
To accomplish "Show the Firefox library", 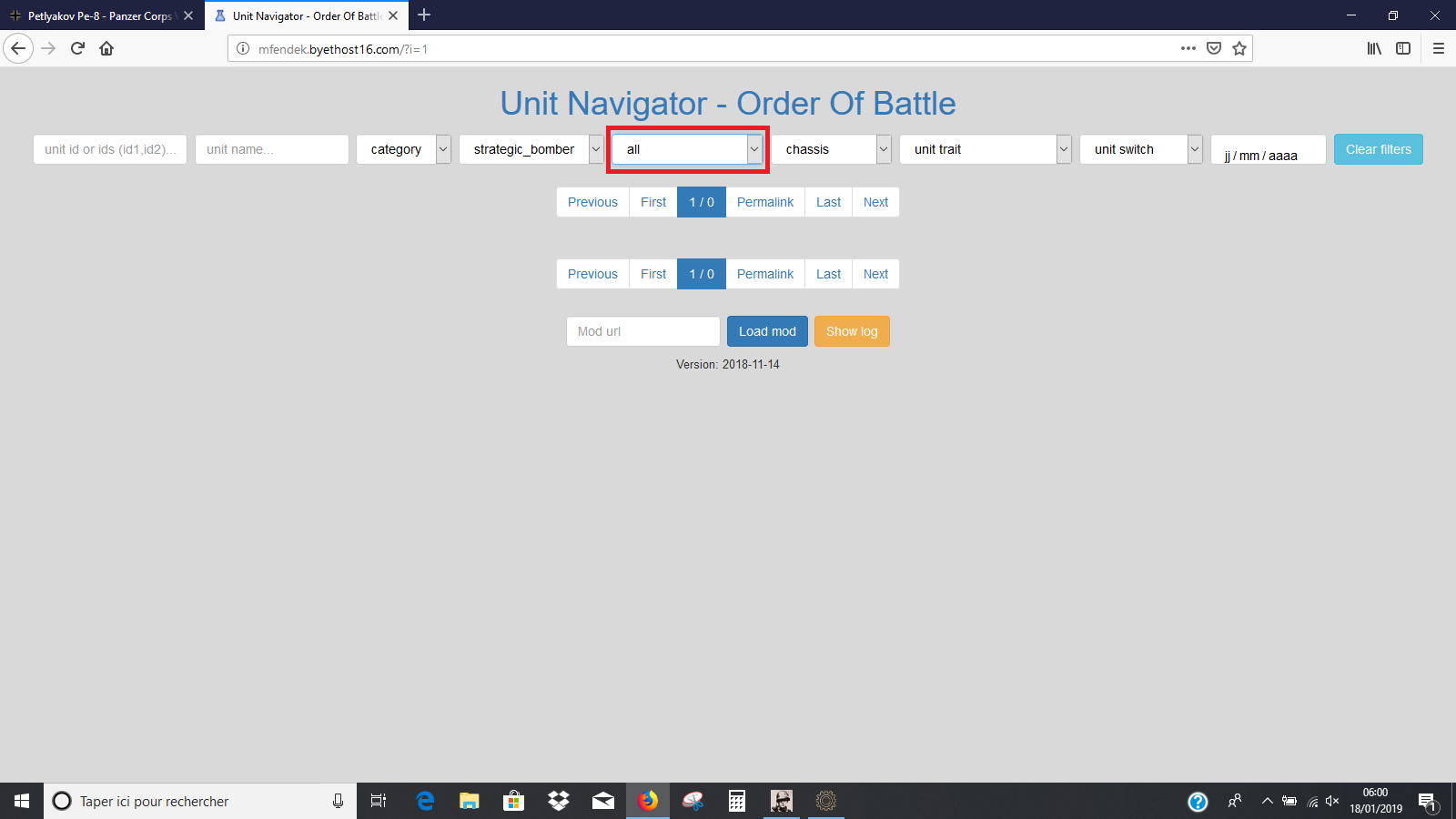I will [x=1374, y=48].
